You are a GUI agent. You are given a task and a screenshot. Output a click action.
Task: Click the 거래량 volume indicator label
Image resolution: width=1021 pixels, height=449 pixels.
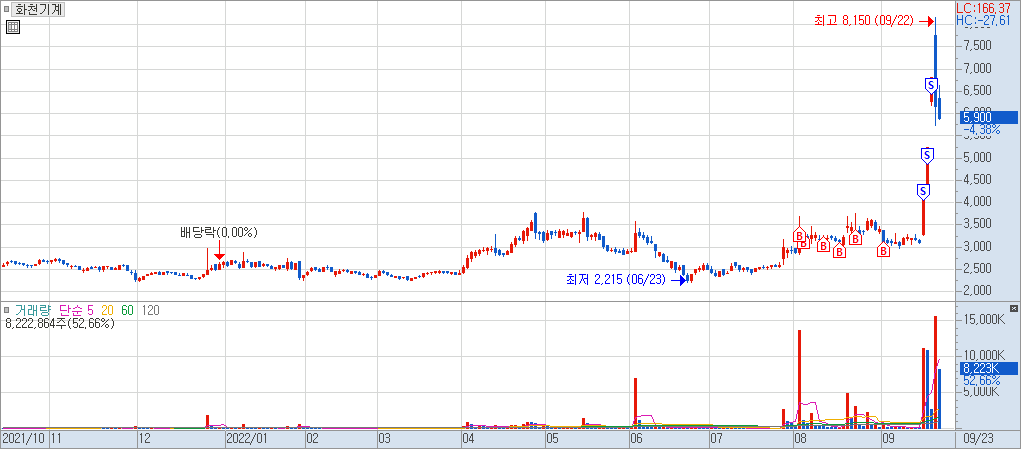(34, 310)
